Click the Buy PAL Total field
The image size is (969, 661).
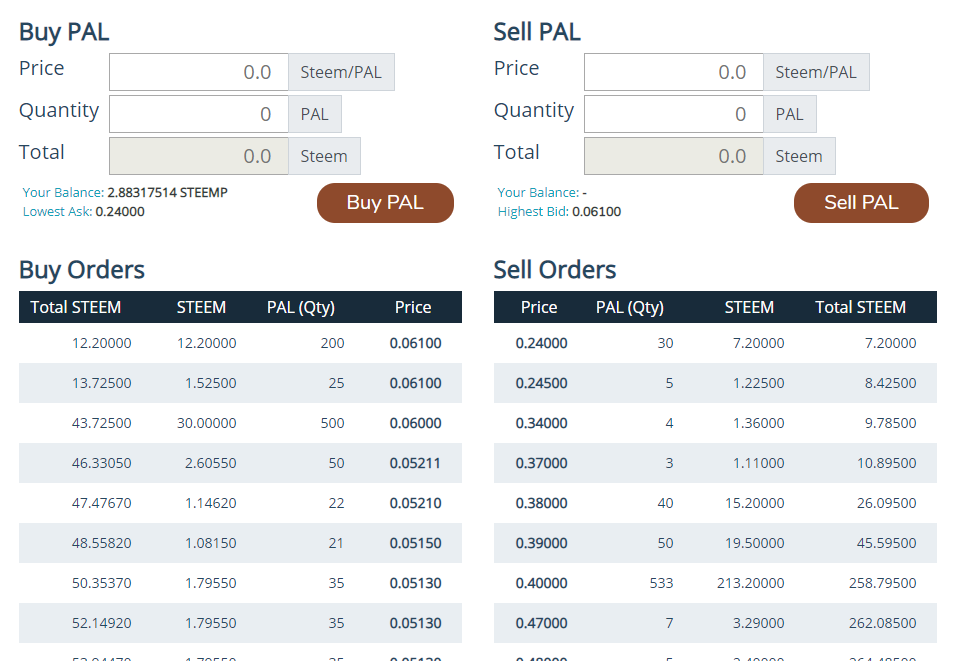coord(199,156)
